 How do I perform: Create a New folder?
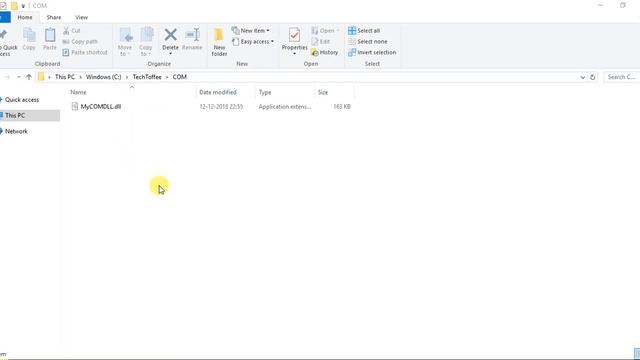(219, 42)
